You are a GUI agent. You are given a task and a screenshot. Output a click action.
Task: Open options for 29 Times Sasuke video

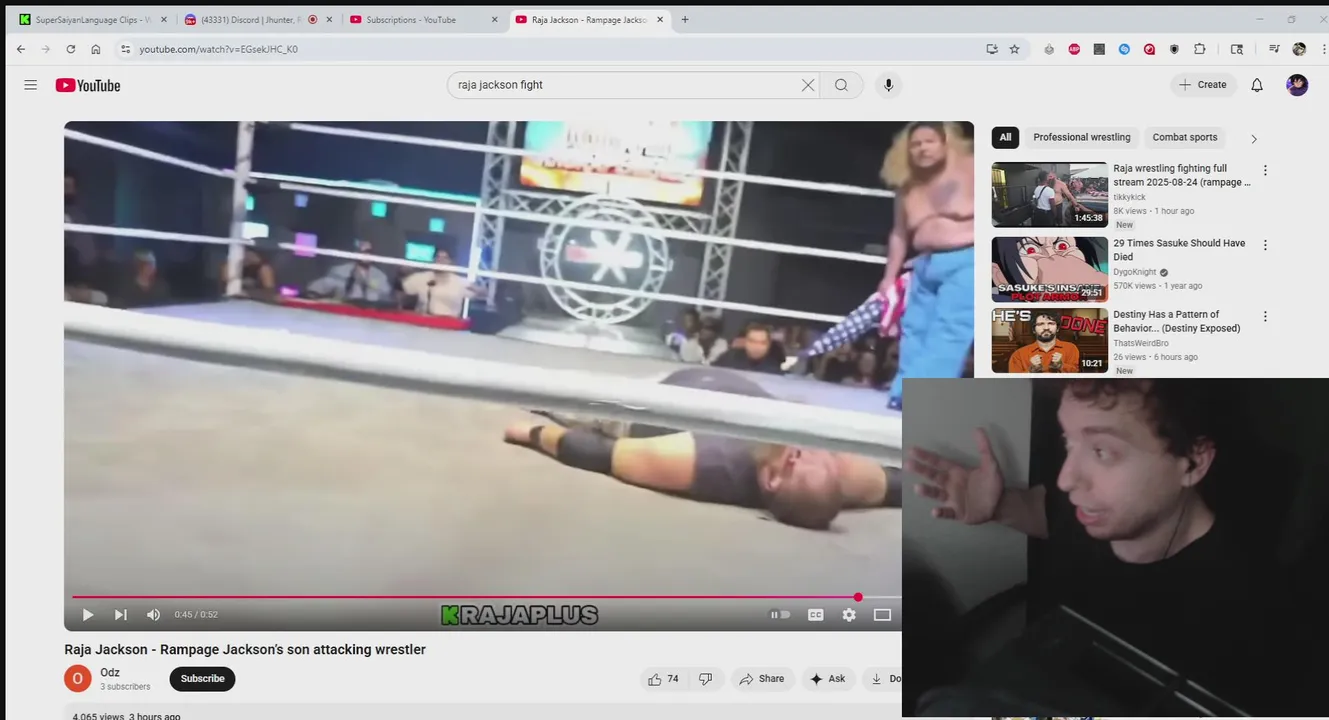click(1265, 245)
